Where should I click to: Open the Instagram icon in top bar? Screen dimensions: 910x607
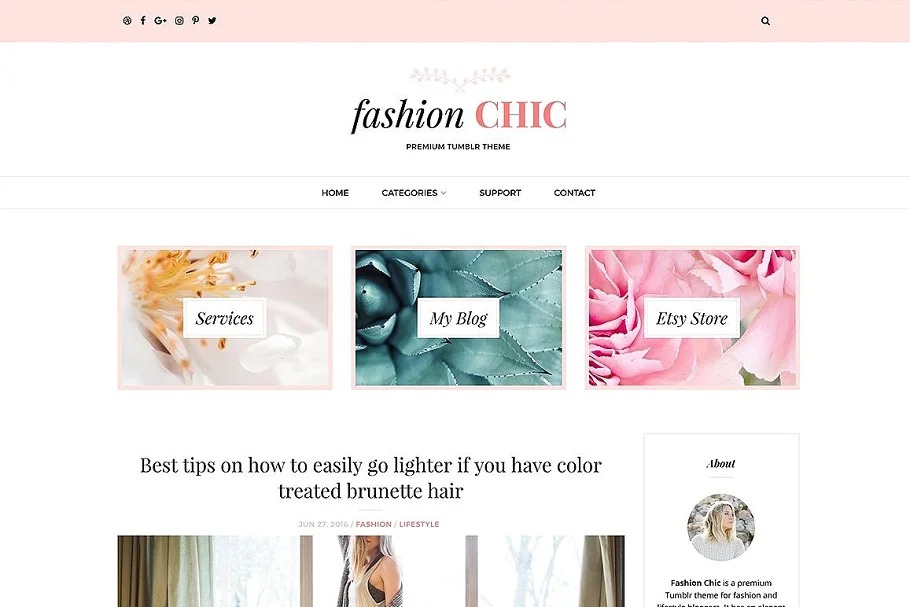(x=179, y=21)
